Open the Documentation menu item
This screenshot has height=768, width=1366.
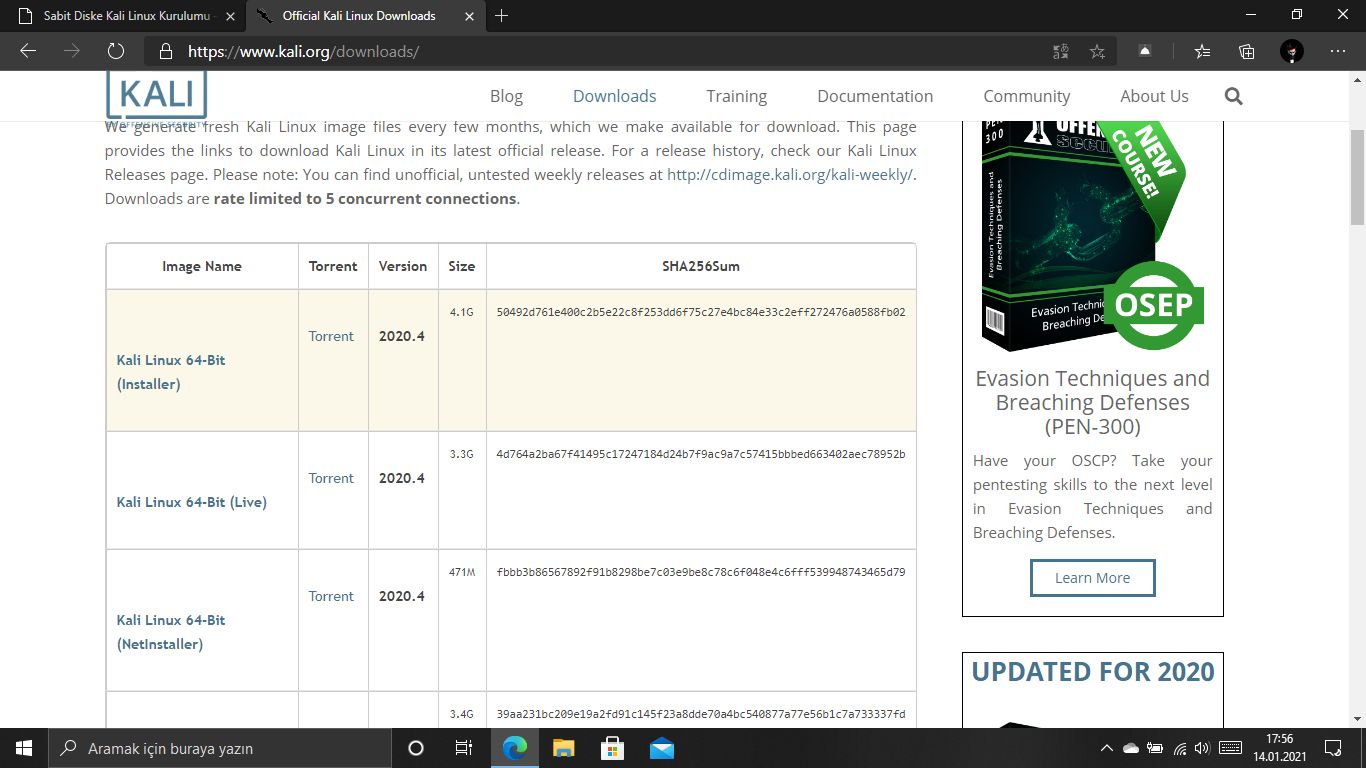pyautogui.click(x=875, y=96)
